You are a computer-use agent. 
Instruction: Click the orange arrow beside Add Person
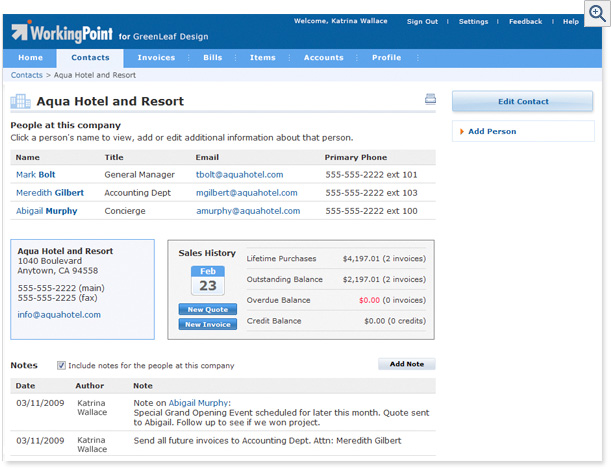[x=462, y=132]
